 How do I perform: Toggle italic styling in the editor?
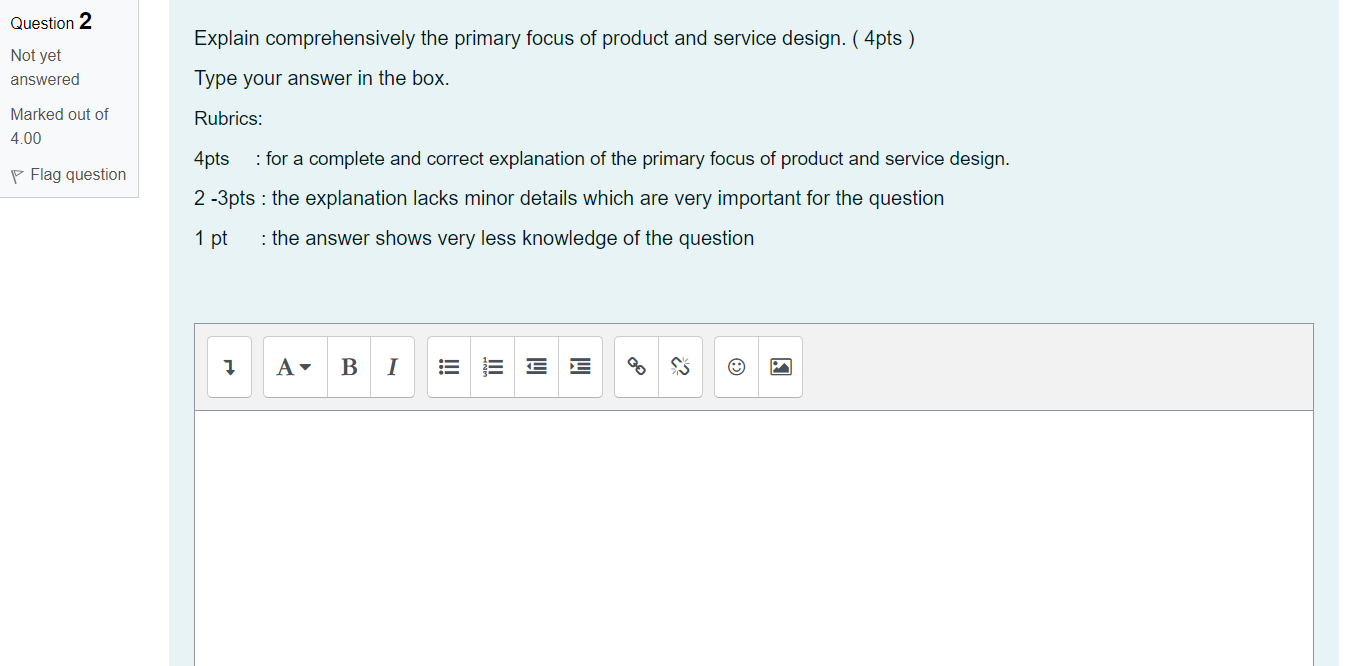click(392, 367)
